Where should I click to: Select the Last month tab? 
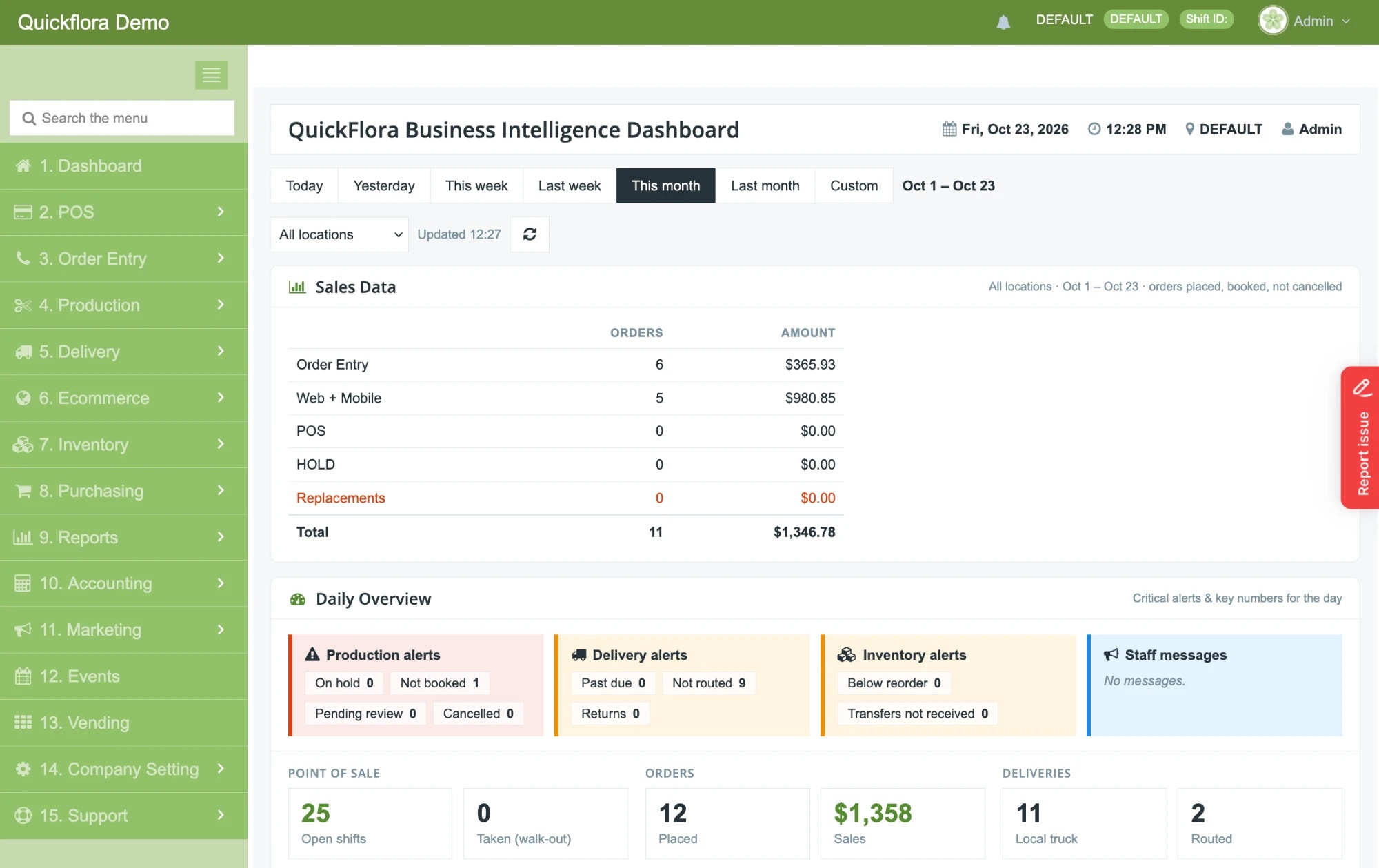click(765, 185)
